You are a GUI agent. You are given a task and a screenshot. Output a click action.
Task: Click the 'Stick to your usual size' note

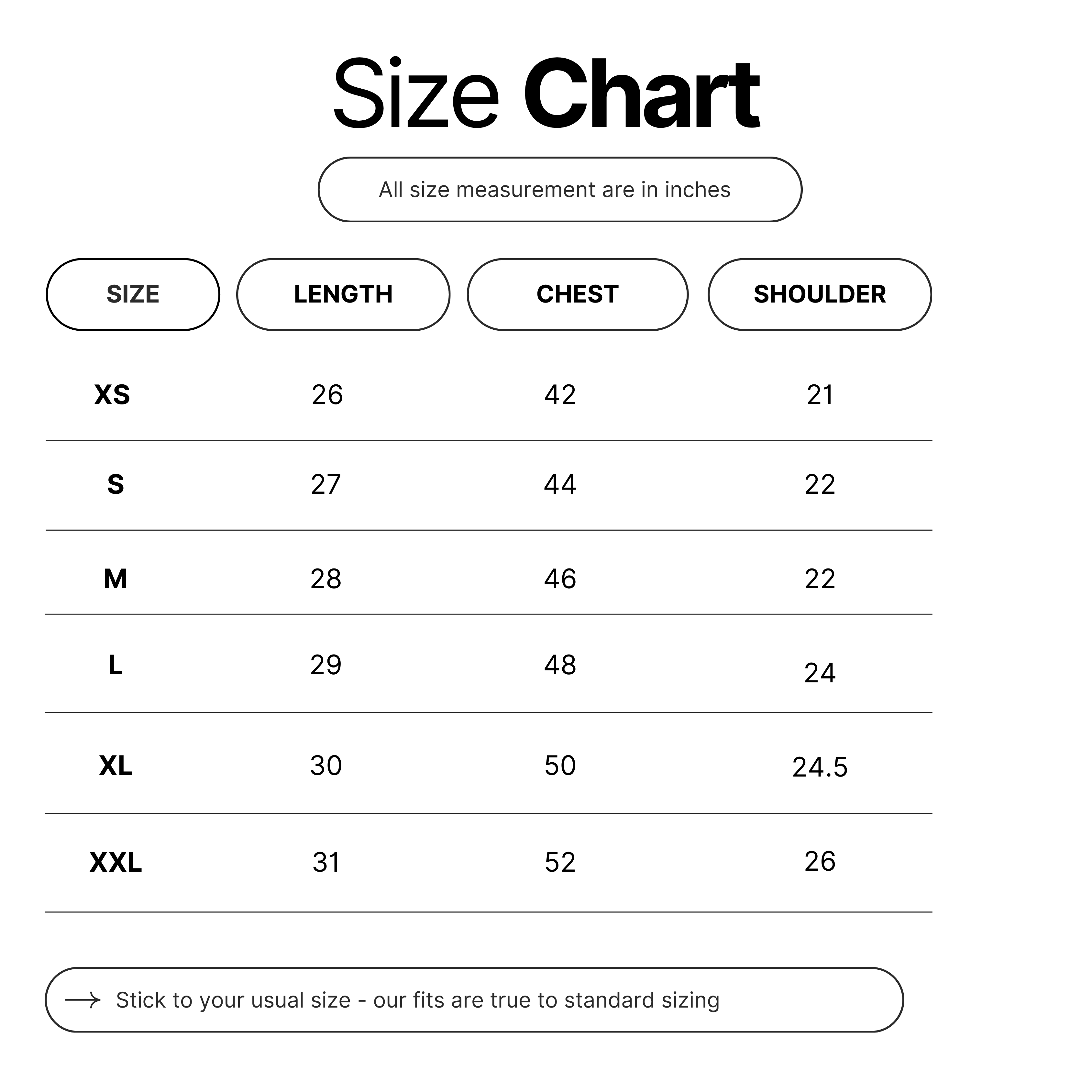pyautogui.click(x=417, y=1000)
